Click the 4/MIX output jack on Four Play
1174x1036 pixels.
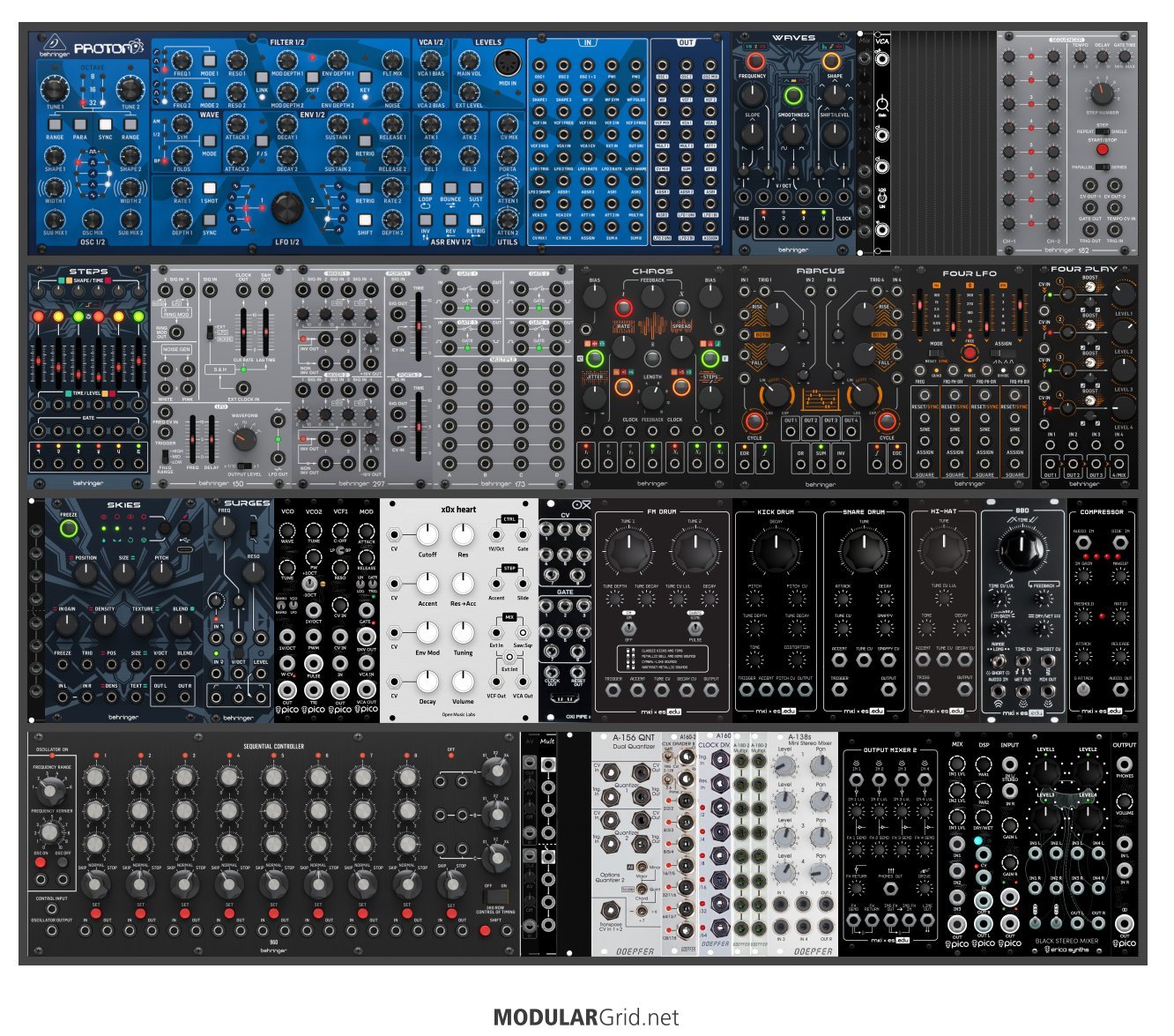tap(1119, 463)
